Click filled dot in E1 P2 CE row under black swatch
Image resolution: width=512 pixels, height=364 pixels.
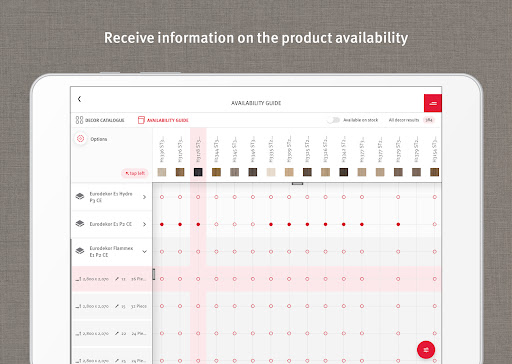coord(198,224)
